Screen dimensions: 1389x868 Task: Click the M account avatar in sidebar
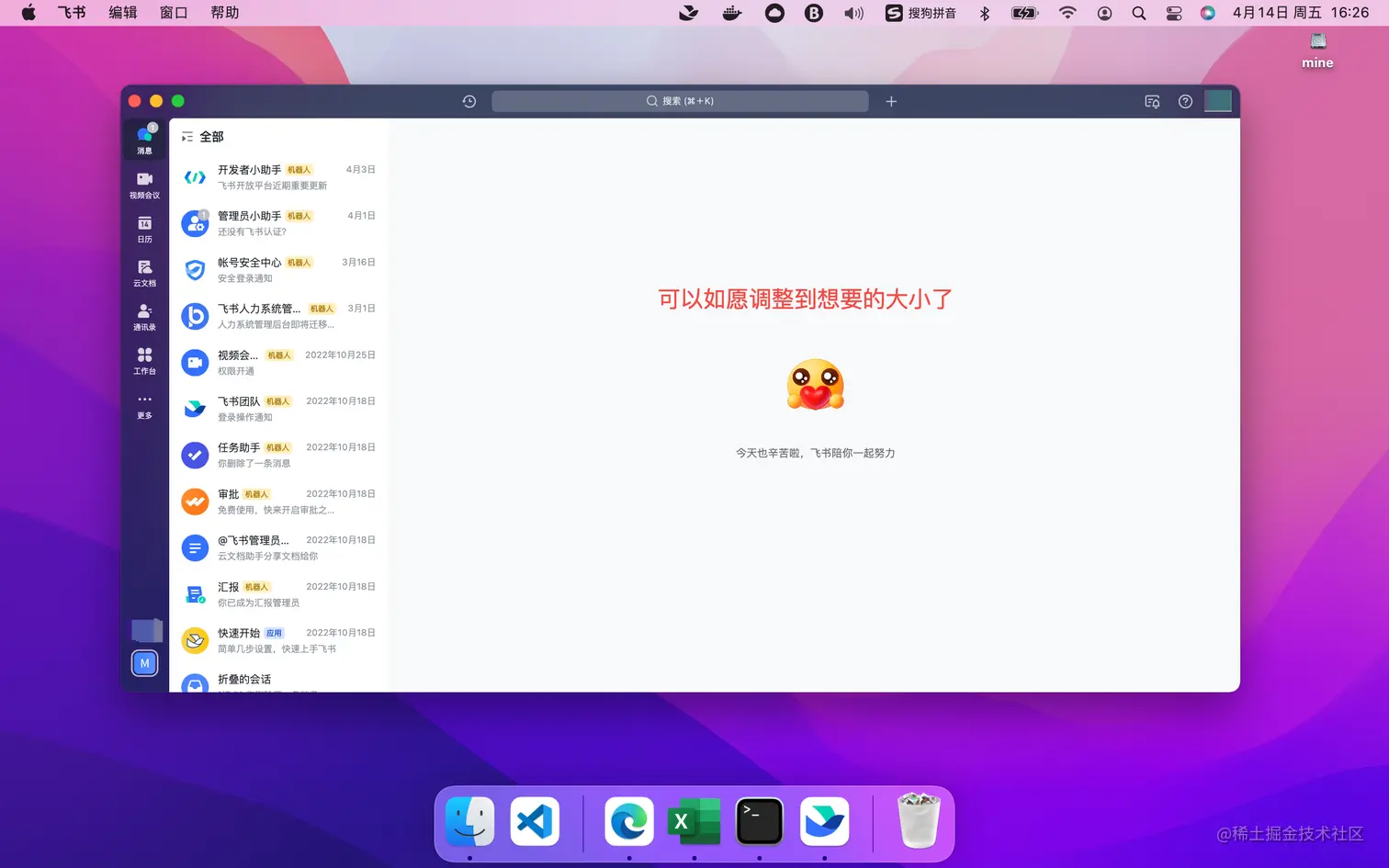[x=144, y=663]
